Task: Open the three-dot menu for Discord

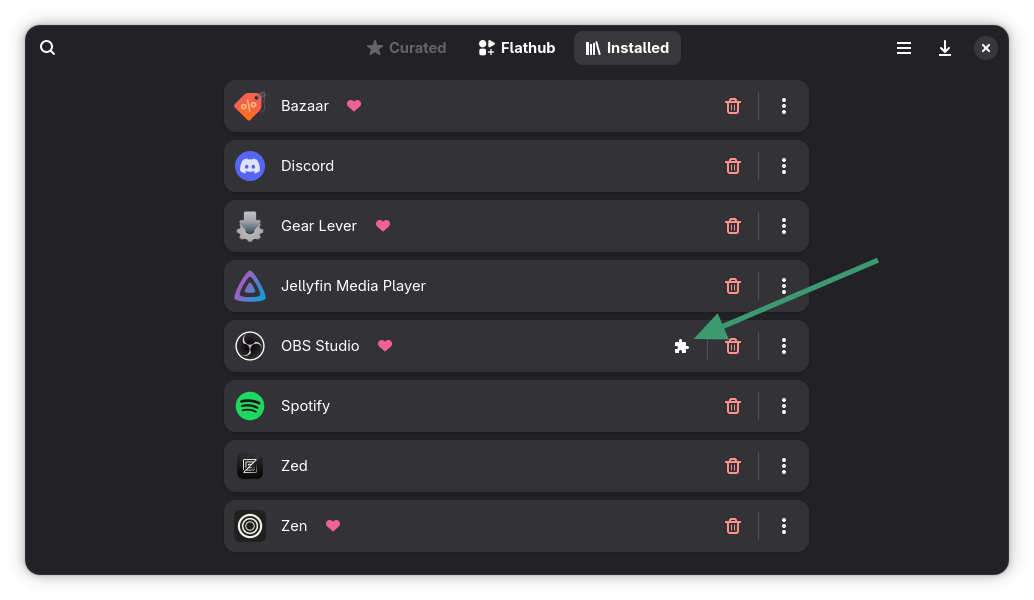Action: click(x=784, y=166)
